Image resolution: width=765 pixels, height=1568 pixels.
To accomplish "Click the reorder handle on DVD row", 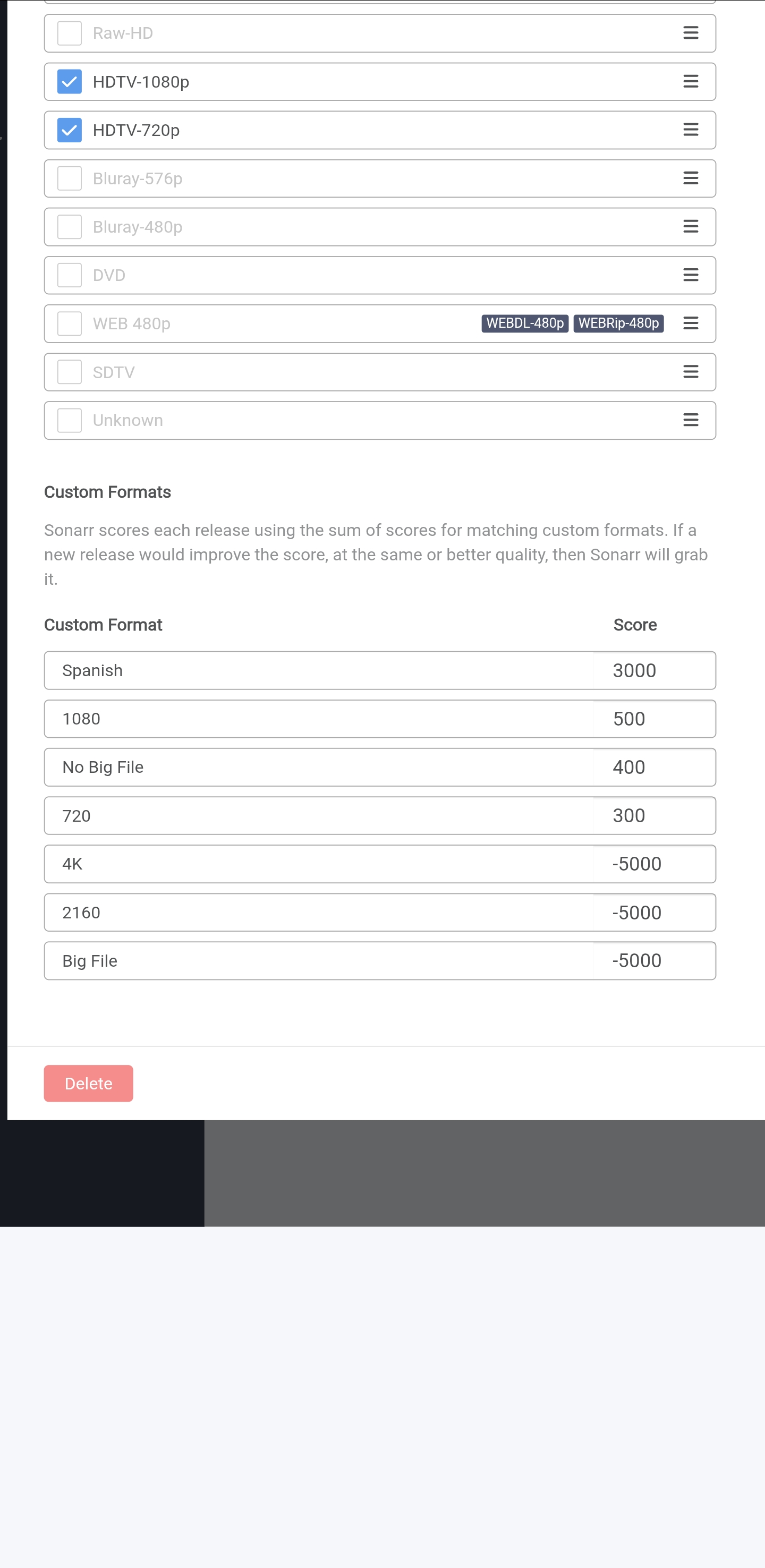I will pyautogui.click(x=690, y=275).
